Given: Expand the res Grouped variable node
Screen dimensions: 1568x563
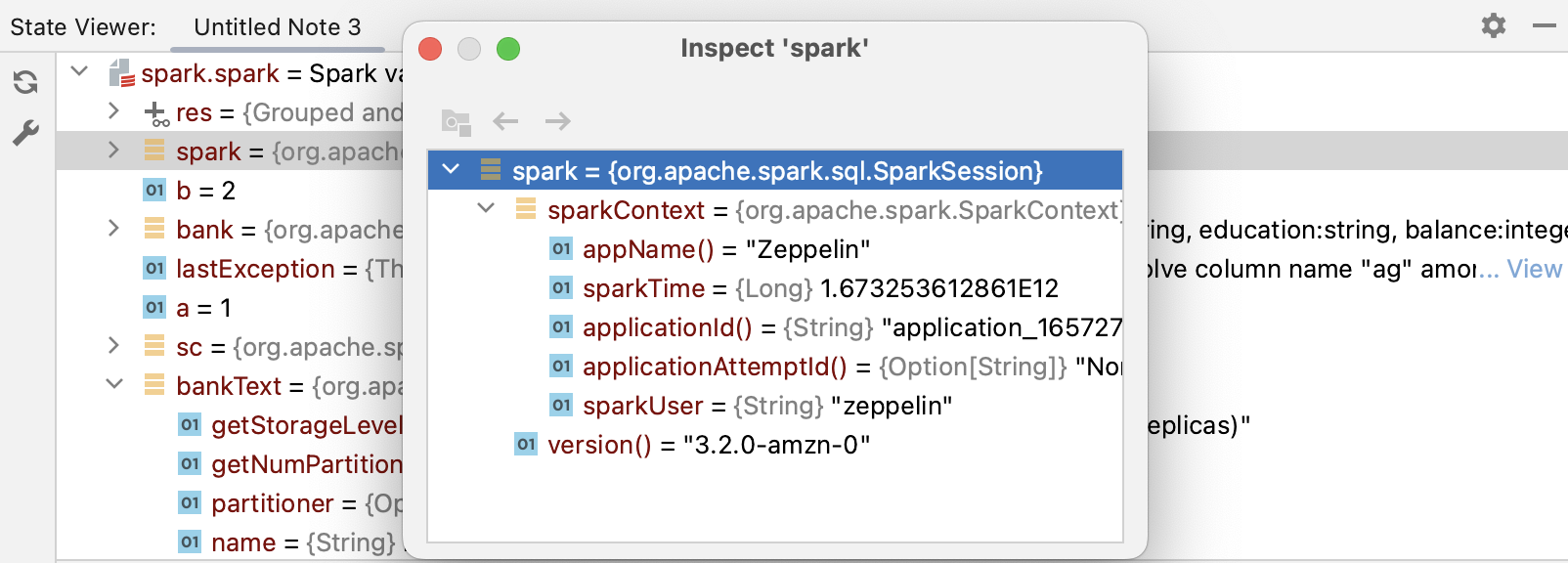Looking at the screenshot, I should click(113, 110).
